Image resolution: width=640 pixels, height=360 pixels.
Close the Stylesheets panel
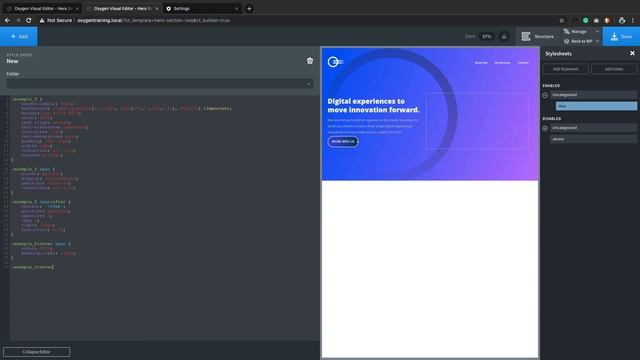(x=632, y=53)
